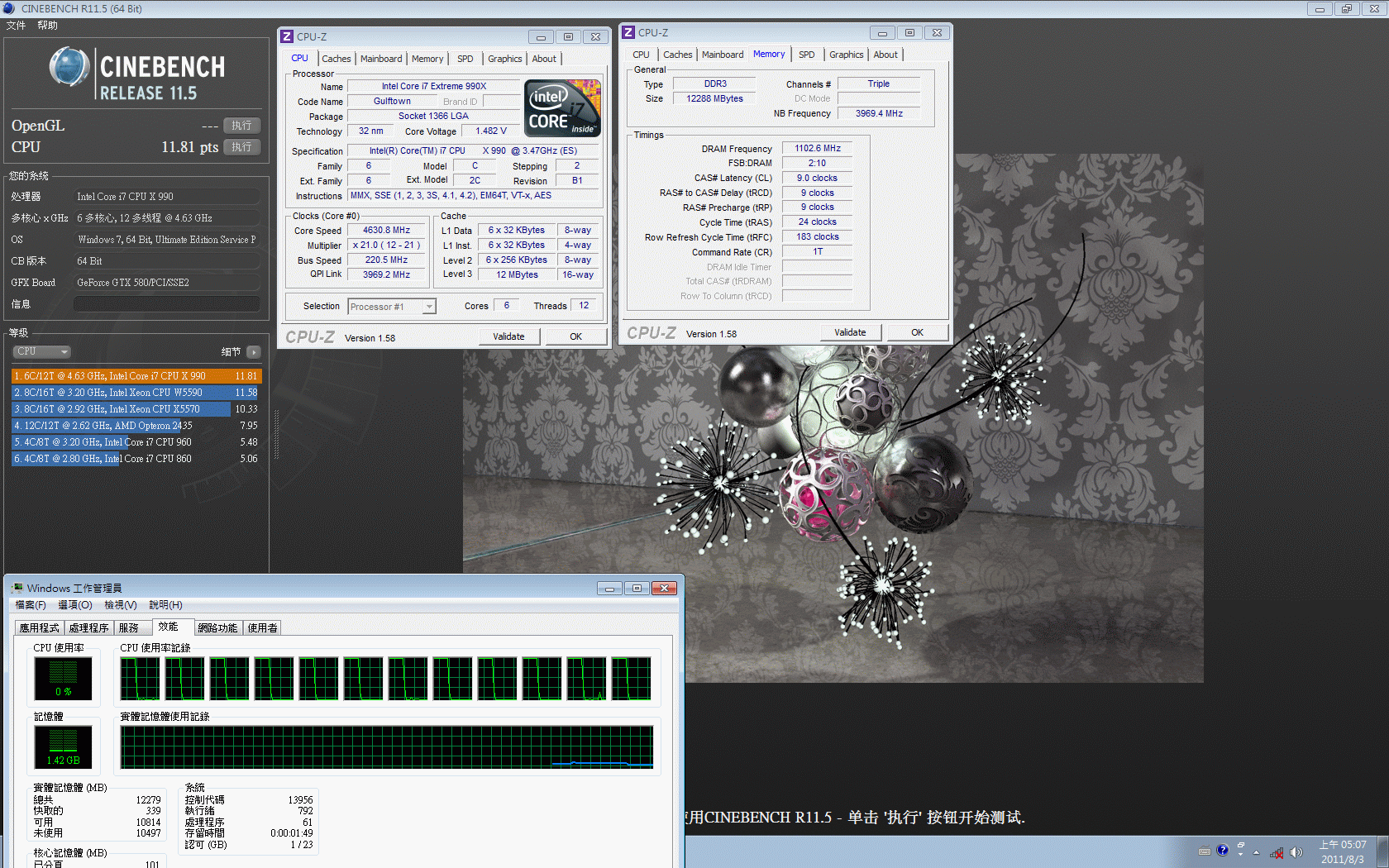Open the volume speaker tray icon

(1296, 852)
